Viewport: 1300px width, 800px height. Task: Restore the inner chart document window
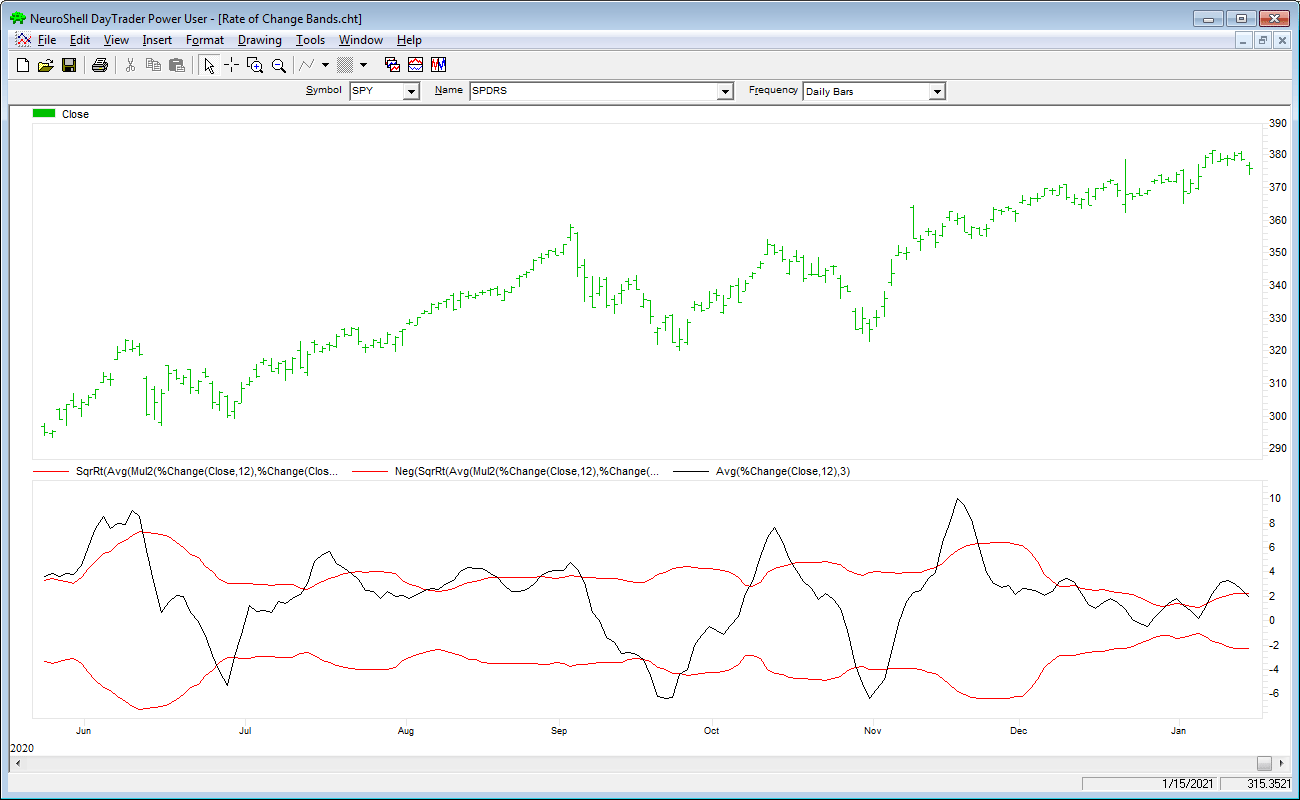tap(1262, 40)
